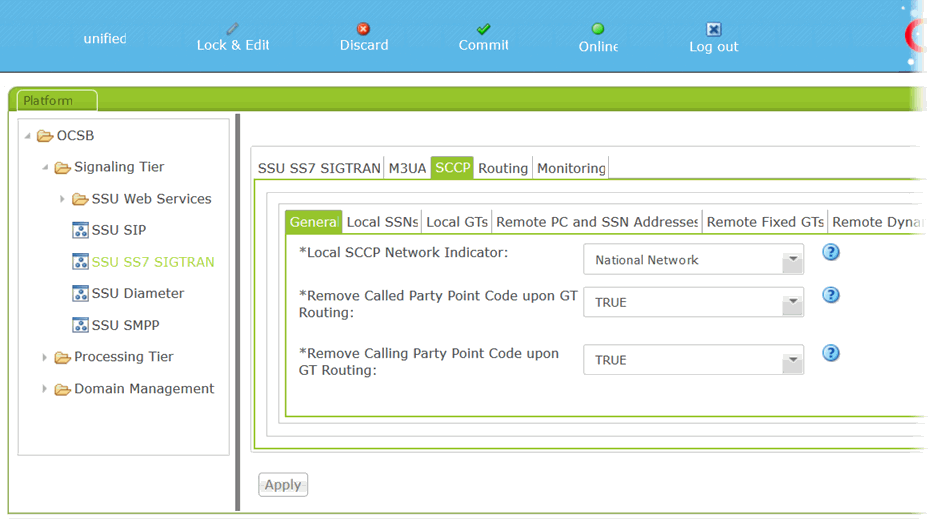Select the OCSB root tree label

pos(75,136)
